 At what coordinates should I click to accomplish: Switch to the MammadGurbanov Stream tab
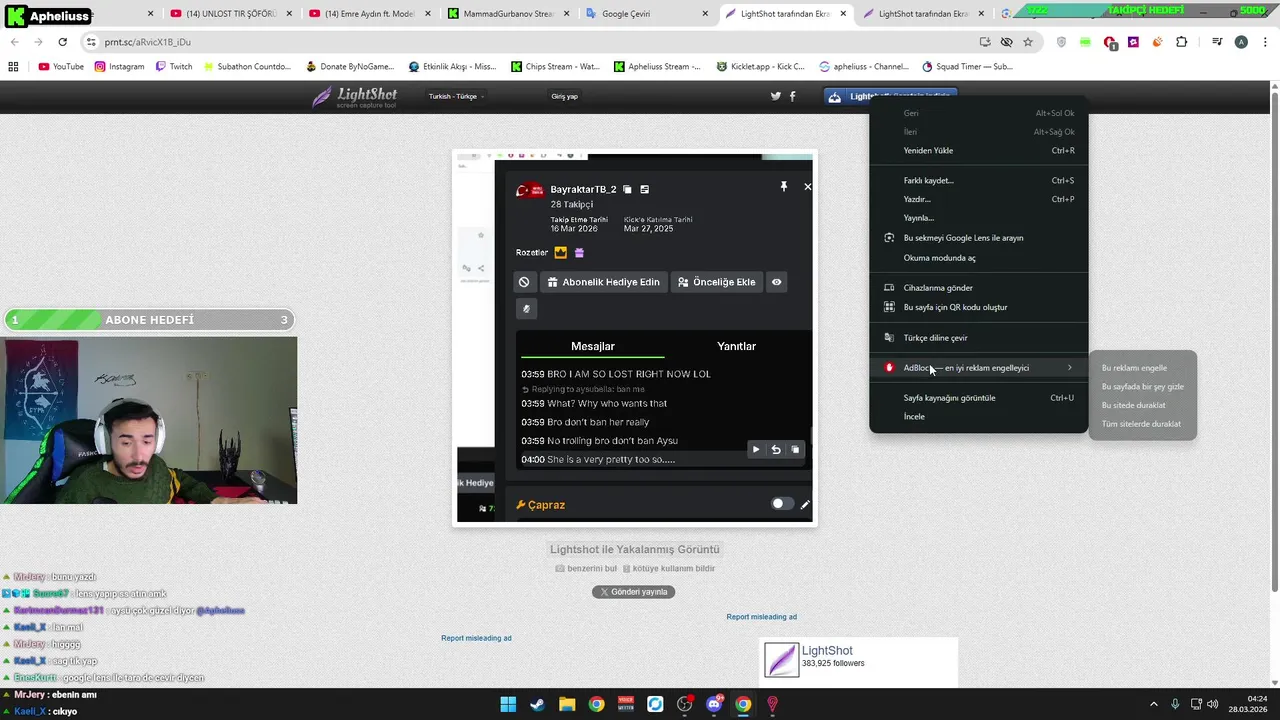[x=507, y=14]
